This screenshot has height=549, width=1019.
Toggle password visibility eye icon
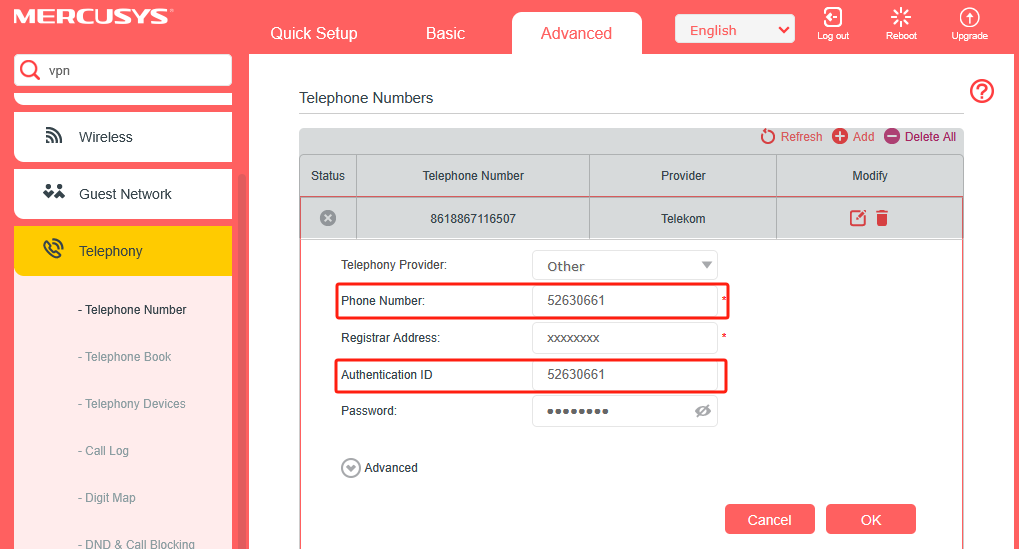click(703, 411)
